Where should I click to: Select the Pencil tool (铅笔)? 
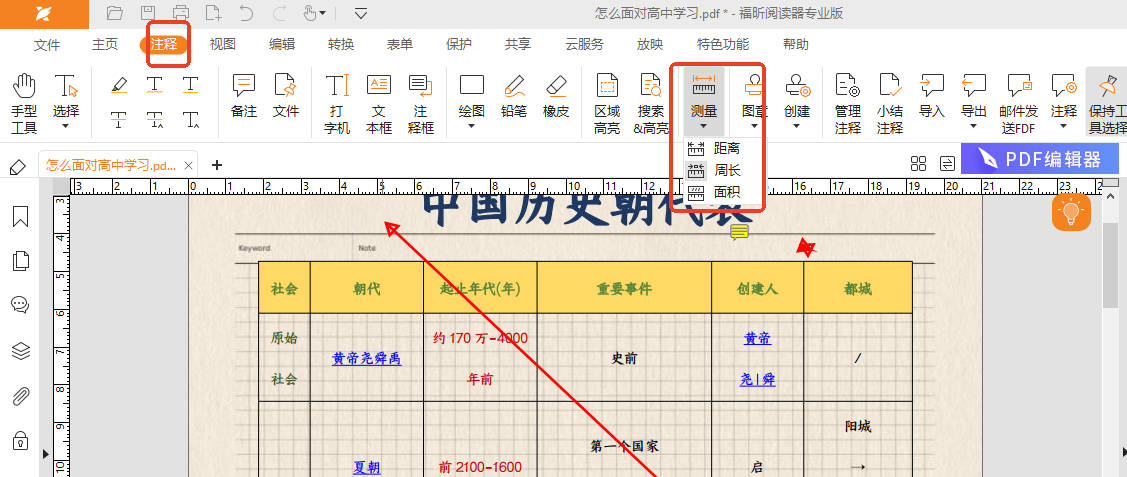tap(514, 96)
